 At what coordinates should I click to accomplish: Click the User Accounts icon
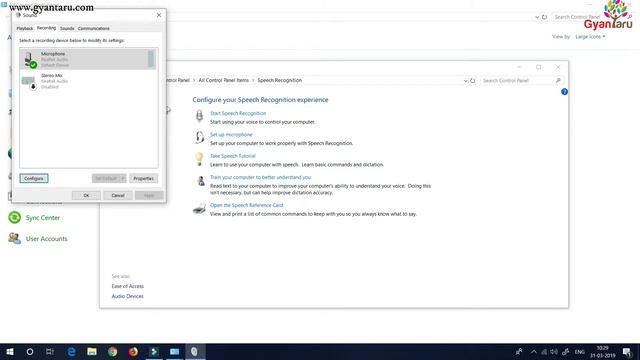pyautogui.click(x=15, y=238)
